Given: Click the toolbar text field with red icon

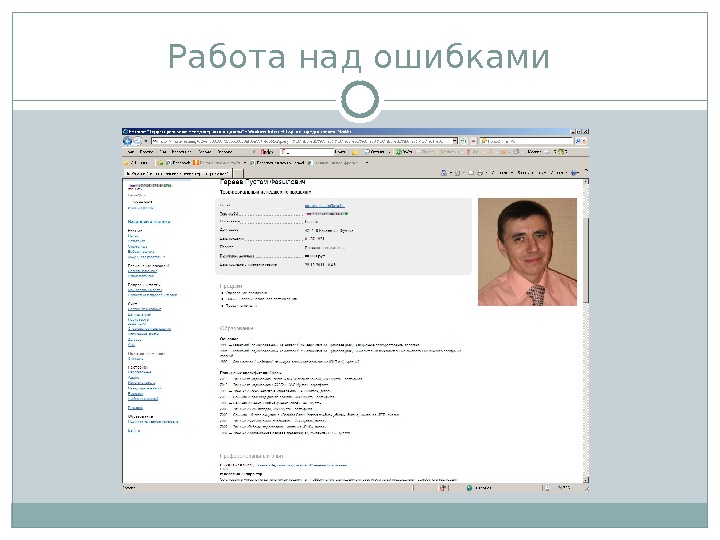Looking at the screenshot, I should pos(307,152).
